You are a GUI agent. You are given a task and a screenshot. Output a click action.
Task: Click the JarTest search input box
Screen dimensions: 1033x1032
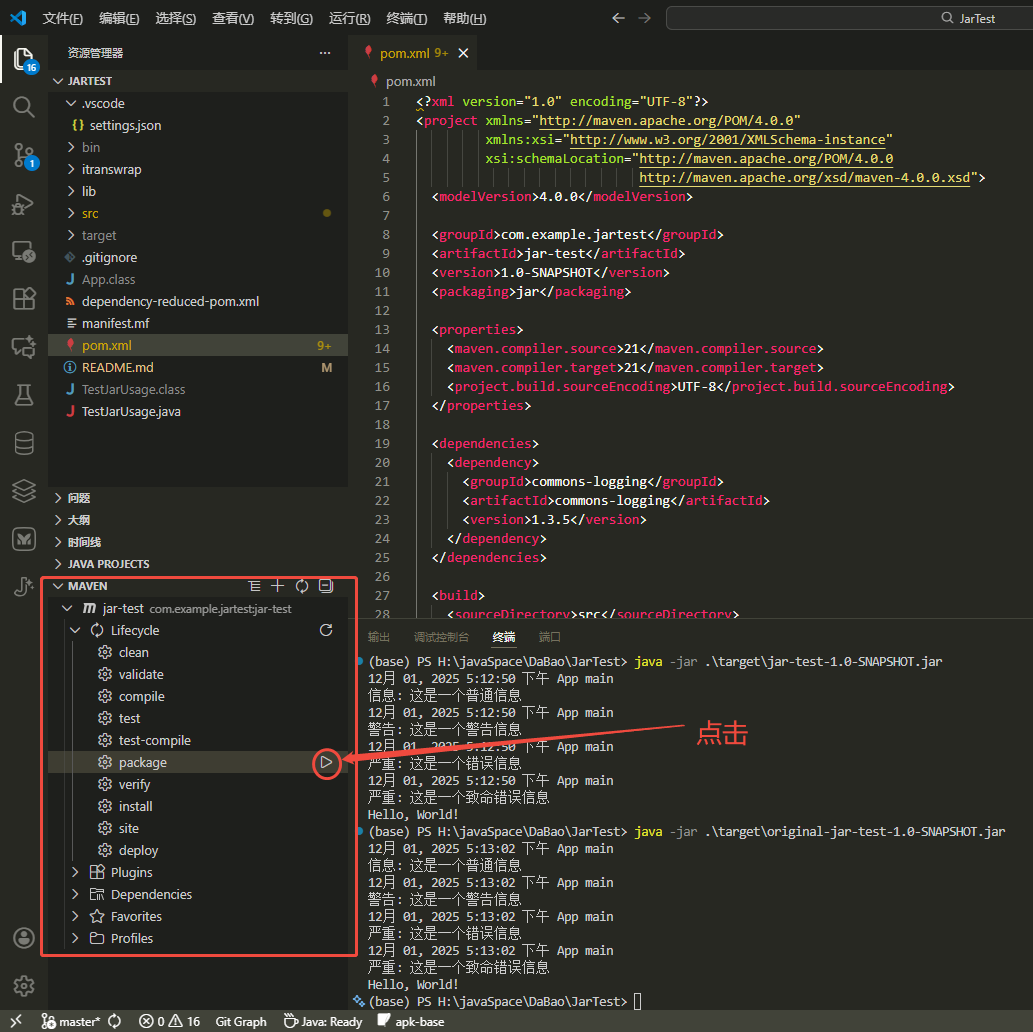(848, 18)
